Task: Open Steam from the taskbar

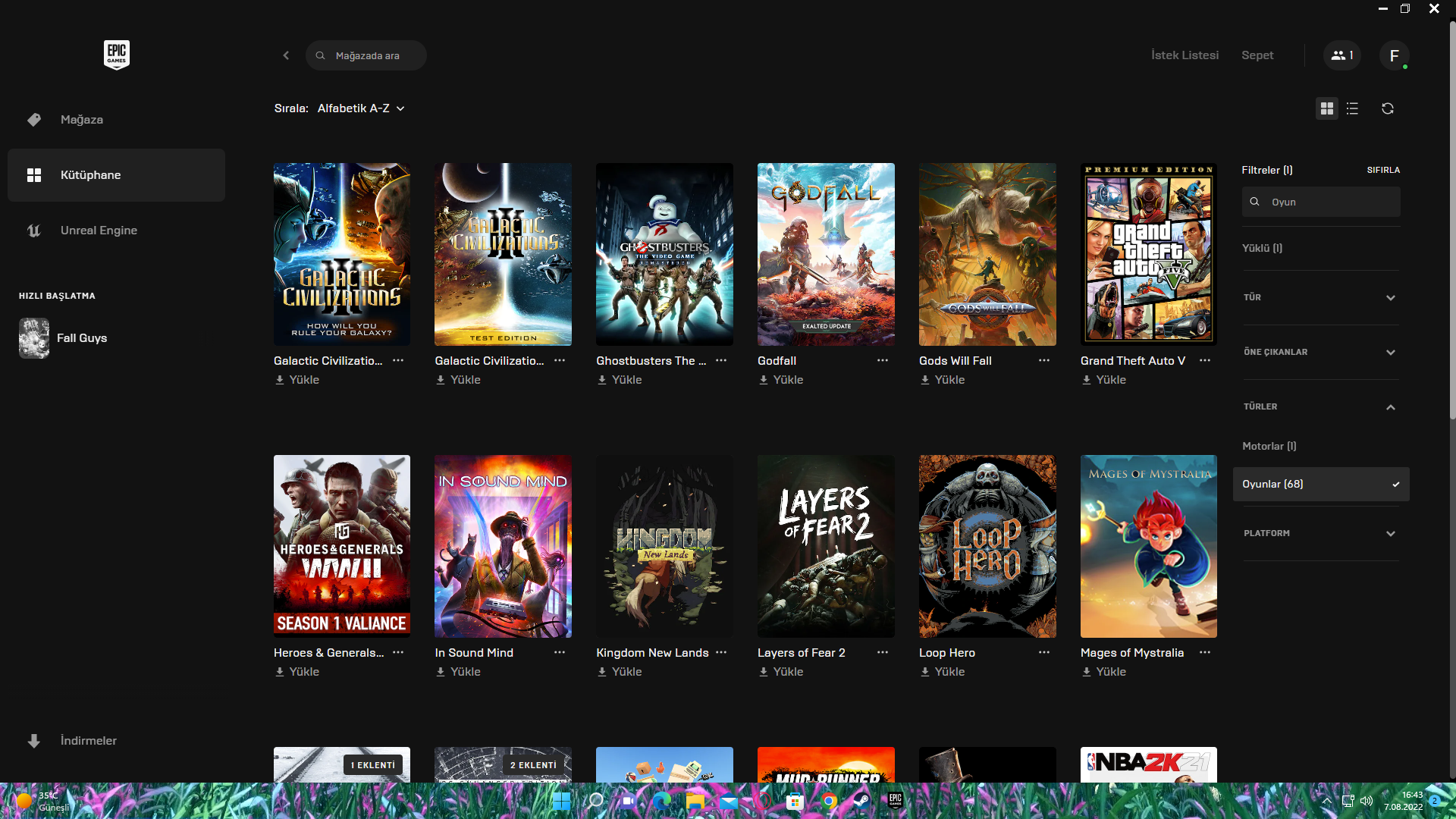Action: coord(861,801)
